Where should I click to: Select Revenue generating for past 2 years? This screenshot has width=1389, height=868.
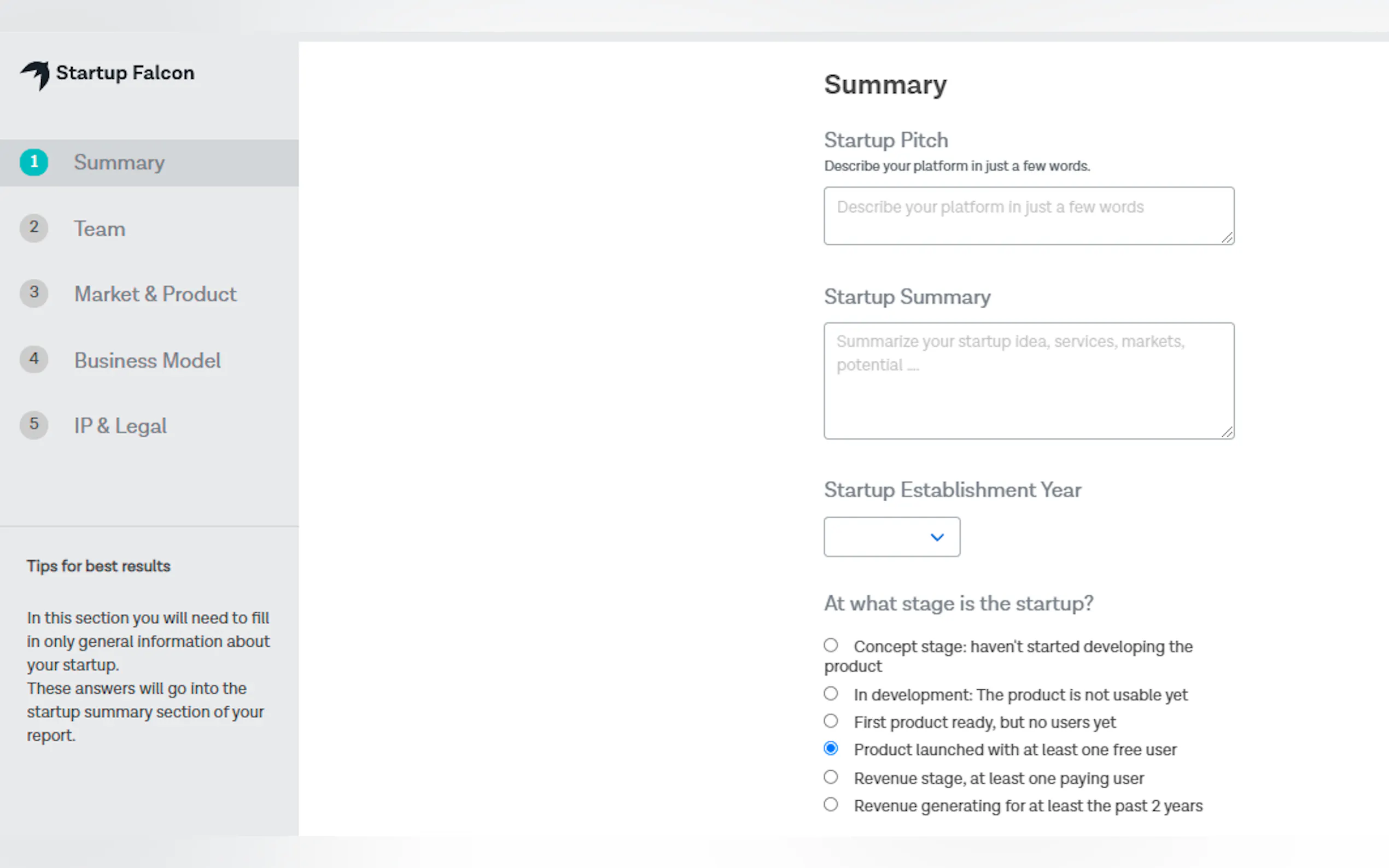point(830,805)
